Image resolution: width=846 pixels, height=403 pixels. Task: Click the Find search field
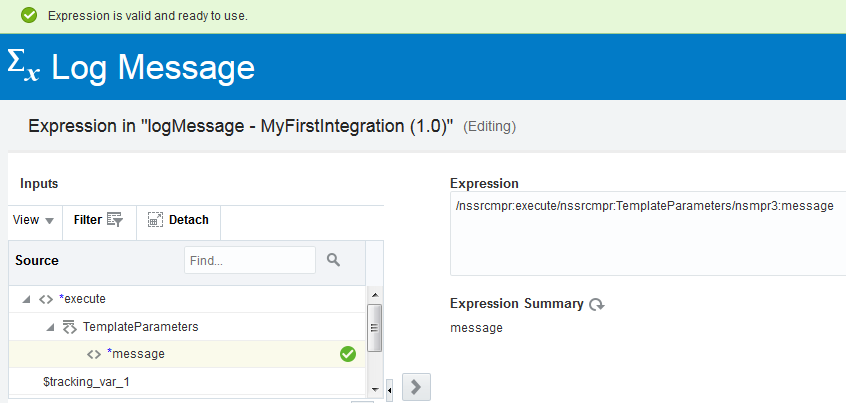(x=249, y=260)
